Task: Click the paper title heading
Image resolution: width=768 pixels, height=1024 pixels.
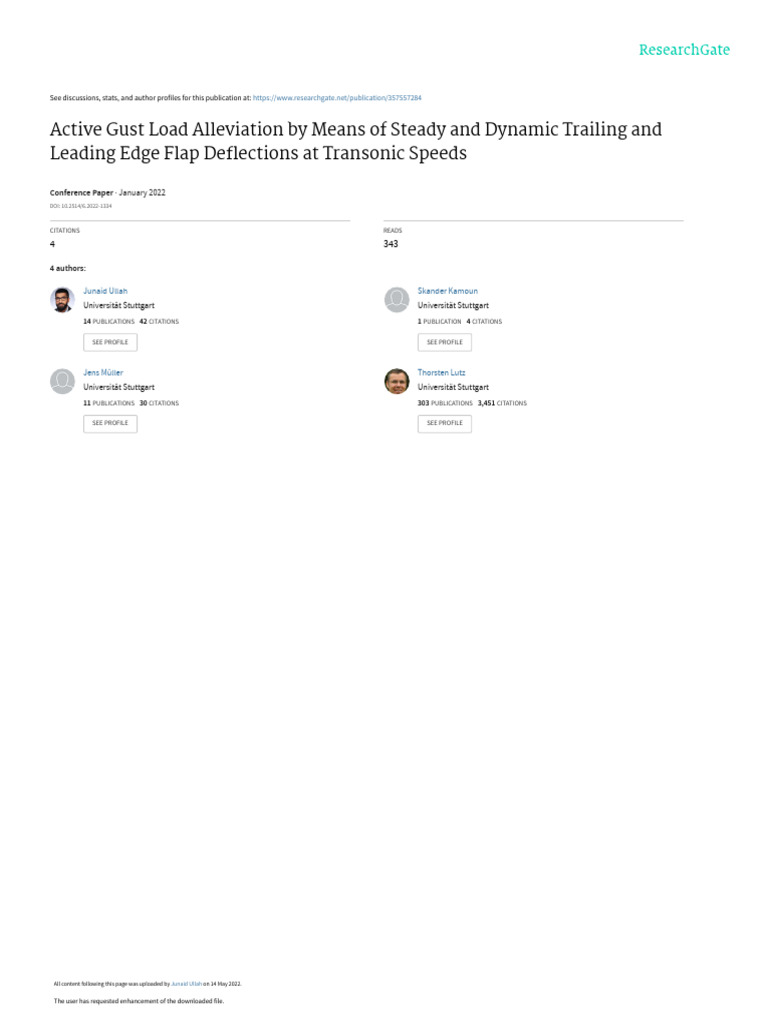Action: click(x=355, y=141)
